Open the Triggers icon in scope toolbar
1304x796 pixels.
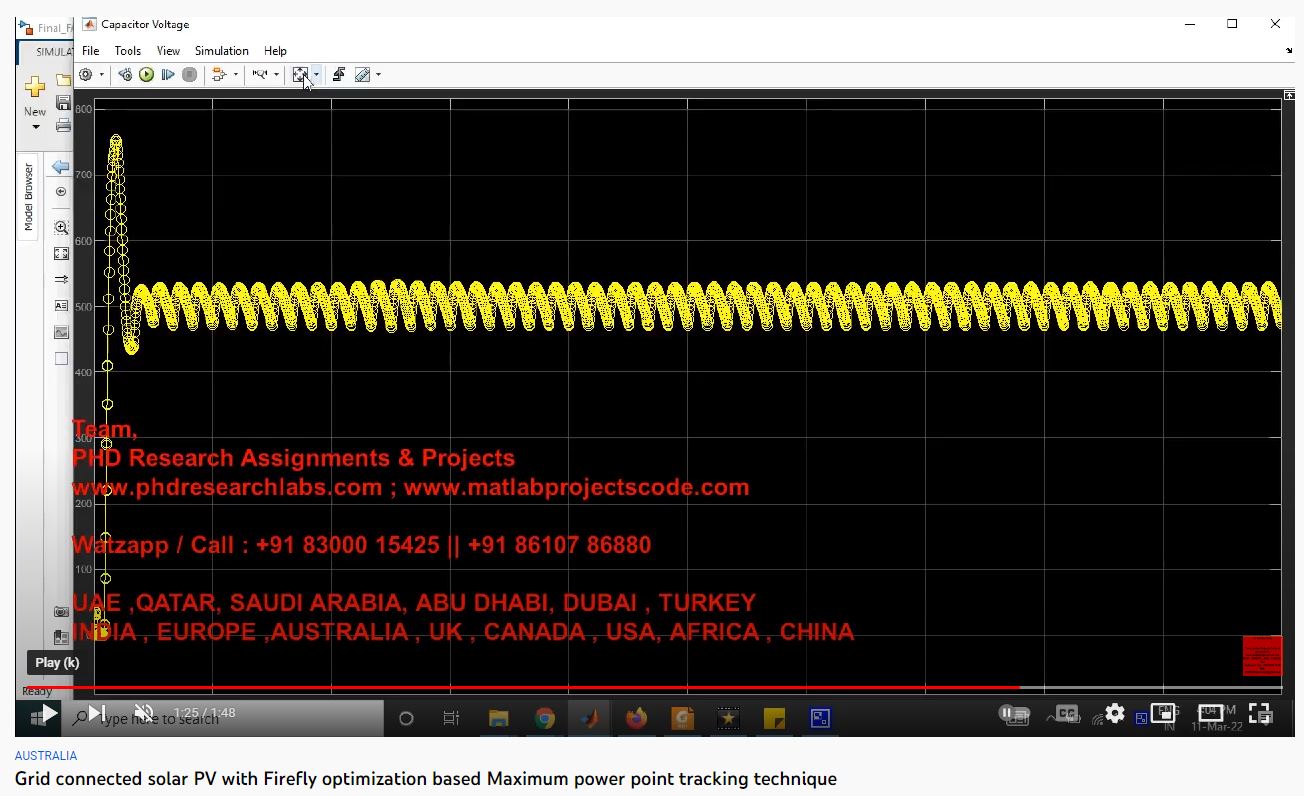coord(338,75)
